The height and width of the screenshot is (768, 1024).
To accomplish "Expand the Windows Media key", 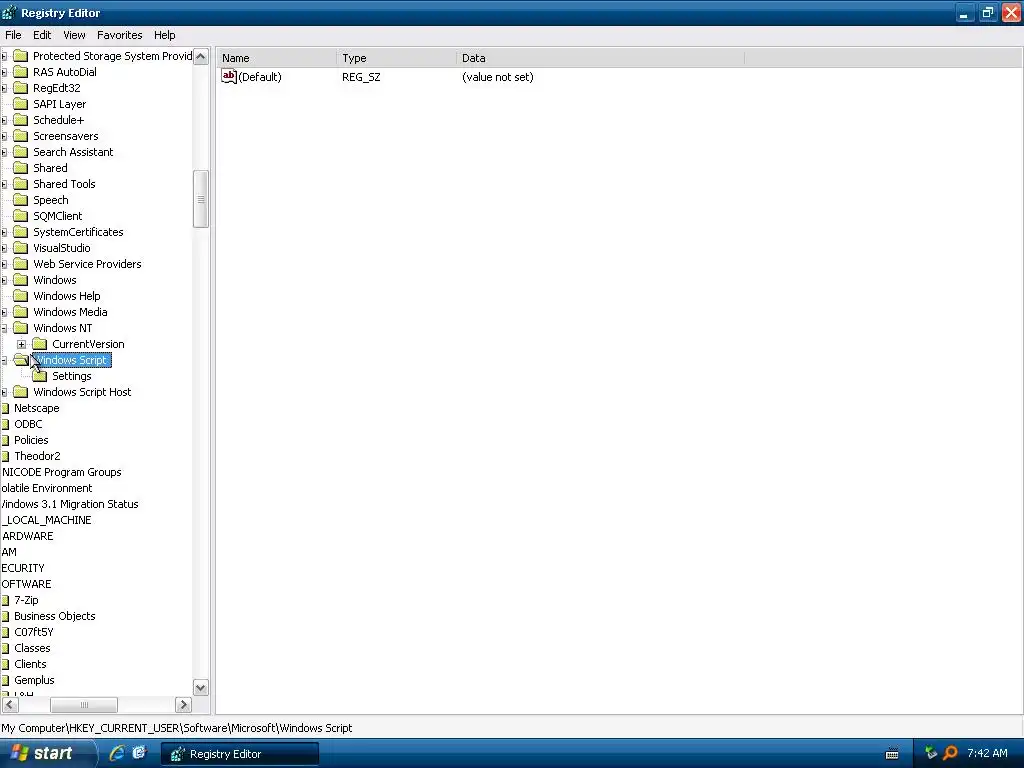I will click(x=3, y=312).
